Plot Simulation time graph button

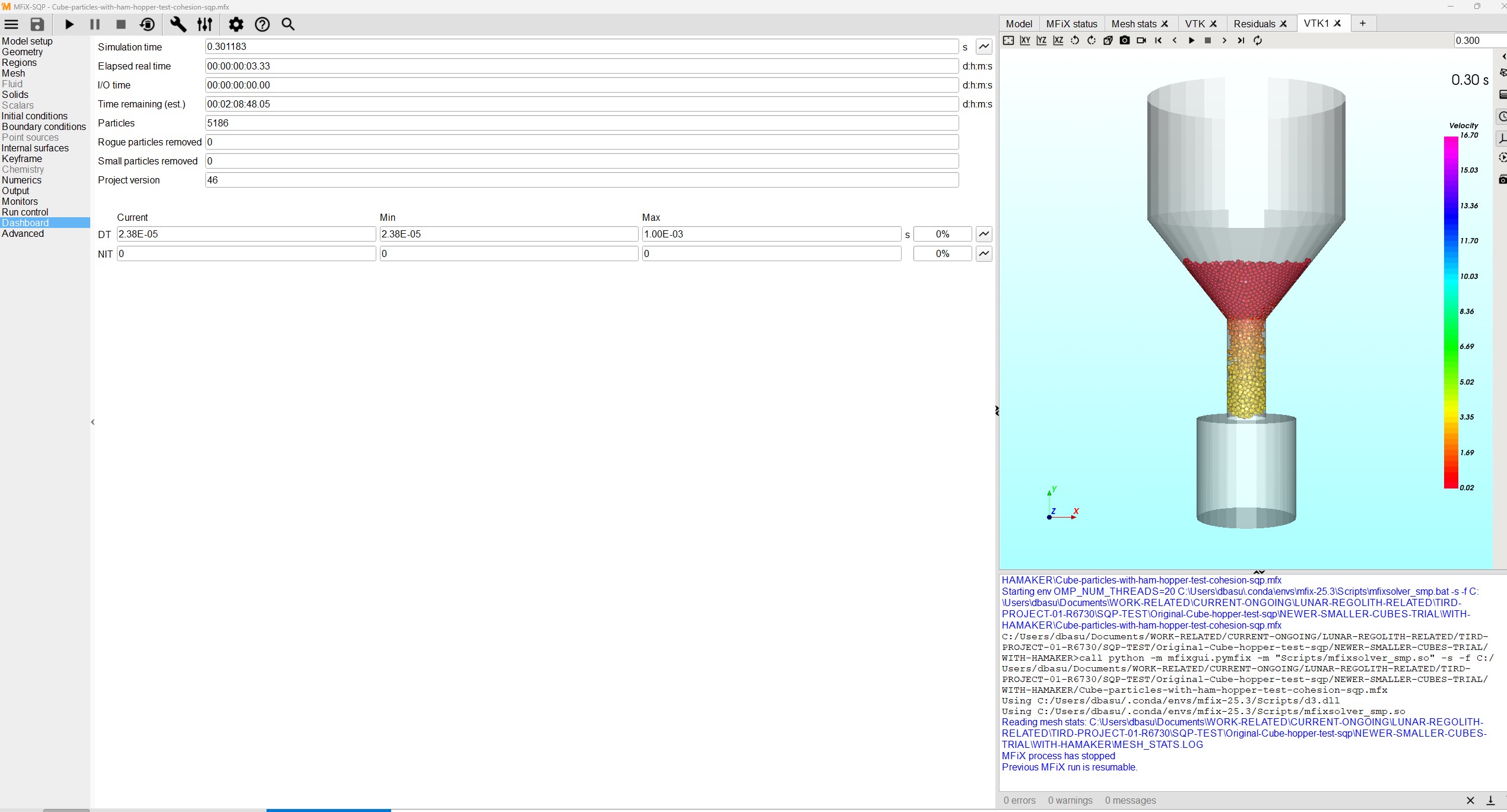[984, 46]
